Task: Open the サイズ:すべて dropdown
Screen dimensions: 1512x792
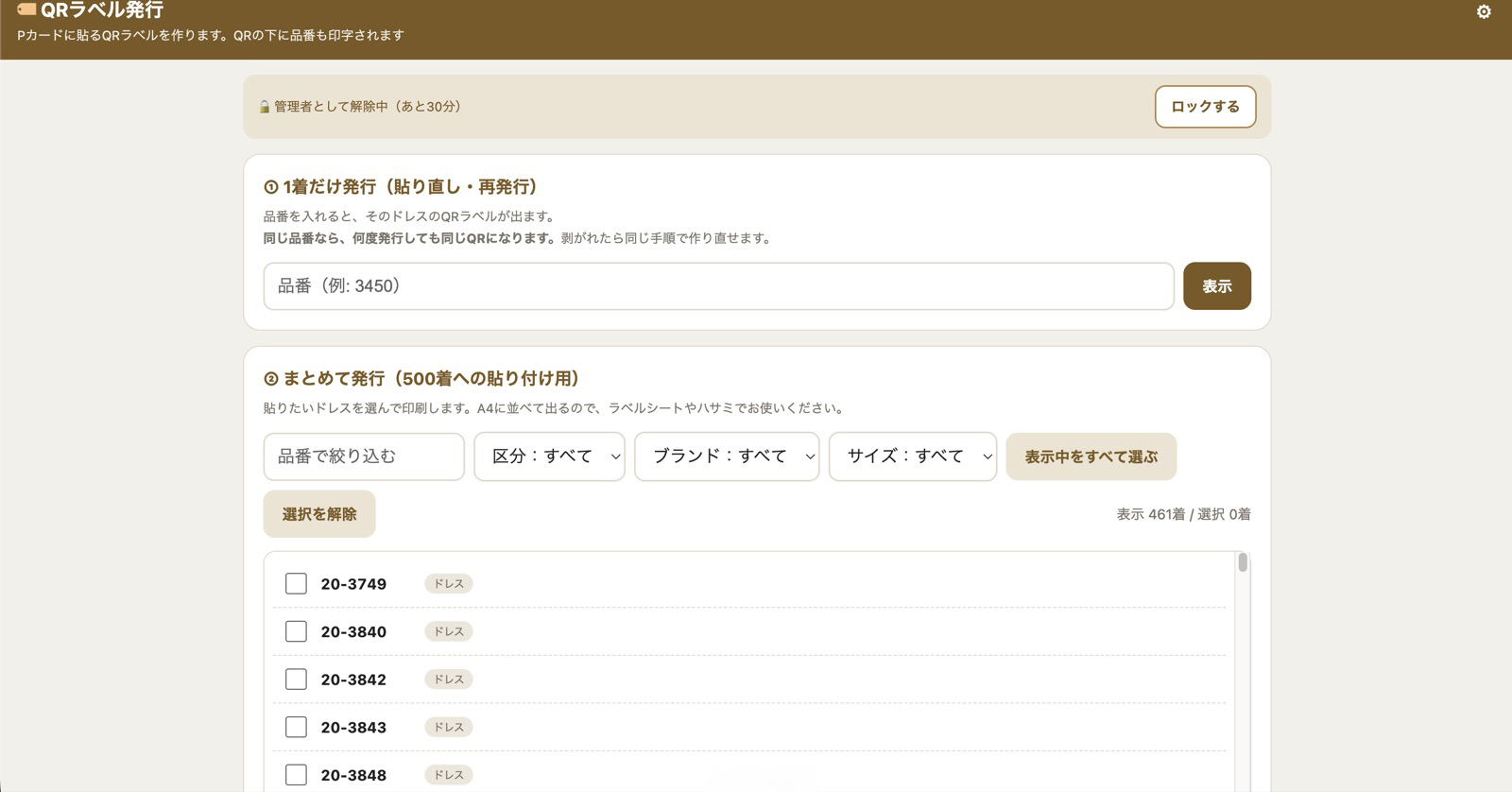Action: [x=913, y=456]
